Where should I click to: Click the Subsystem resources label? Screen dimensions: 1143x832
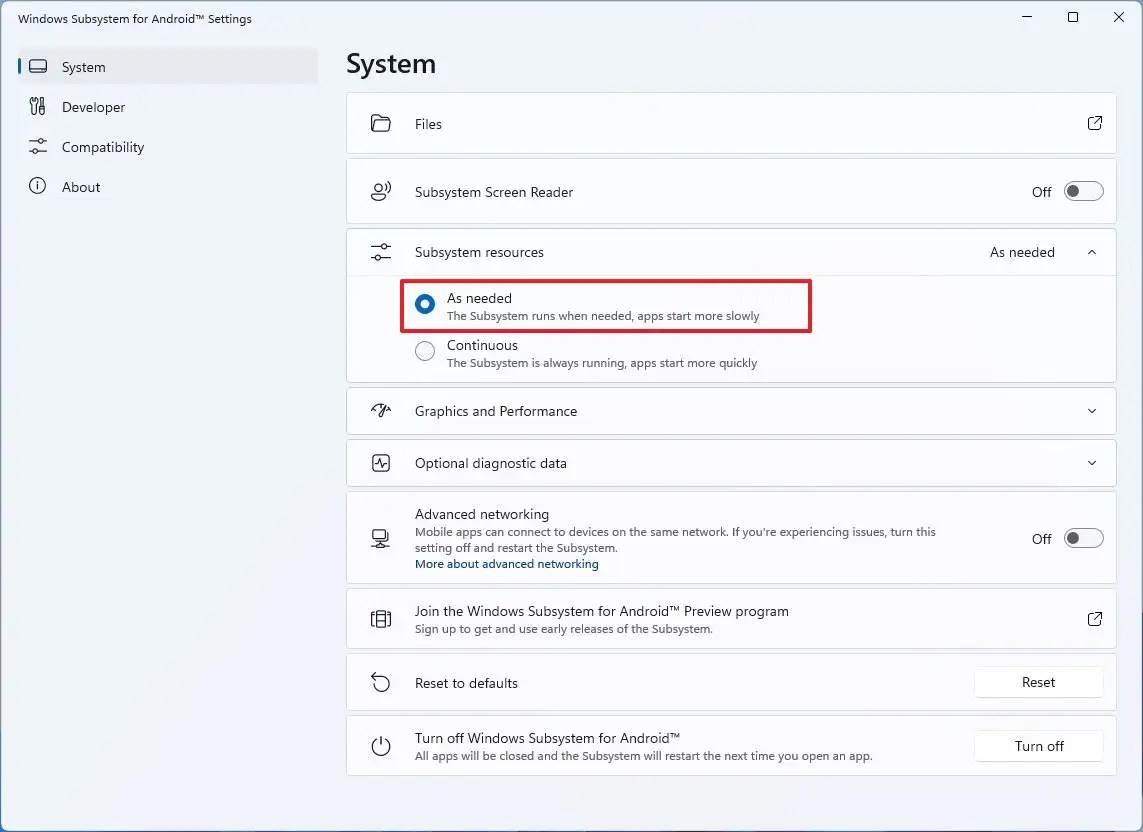(479, 252)
